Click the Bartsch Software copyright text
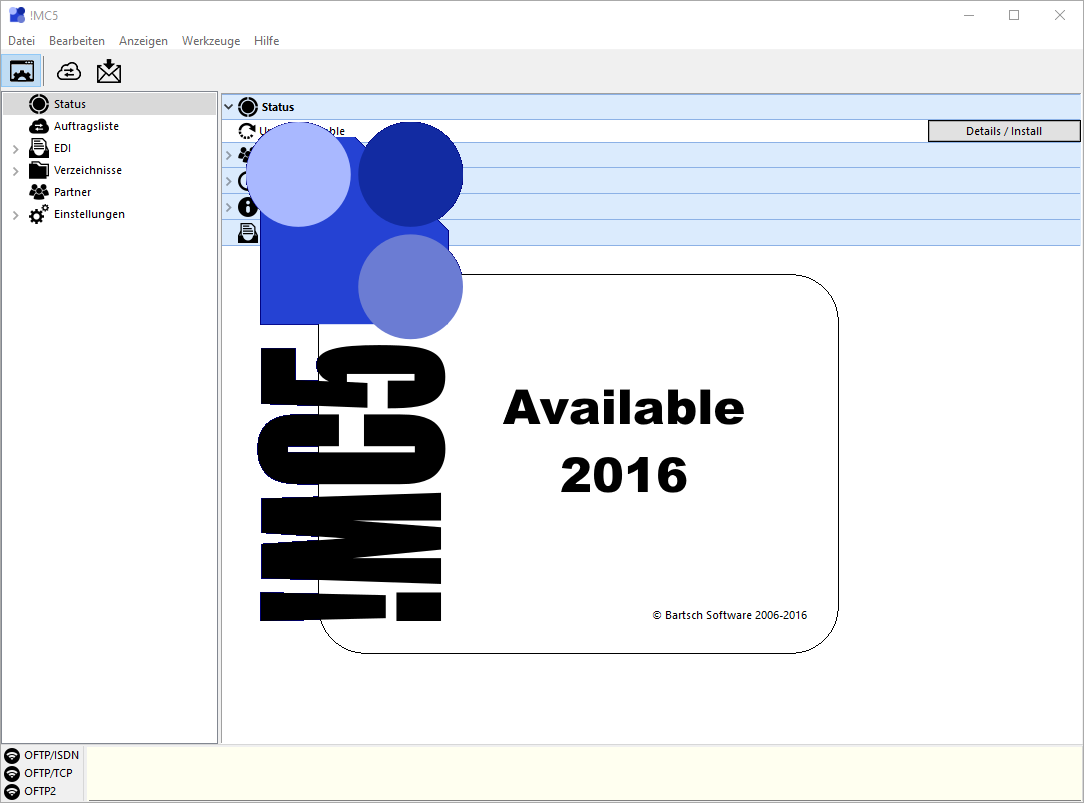Image resolution: width=1084 pixels, height=803 pixels. [729, 615]
